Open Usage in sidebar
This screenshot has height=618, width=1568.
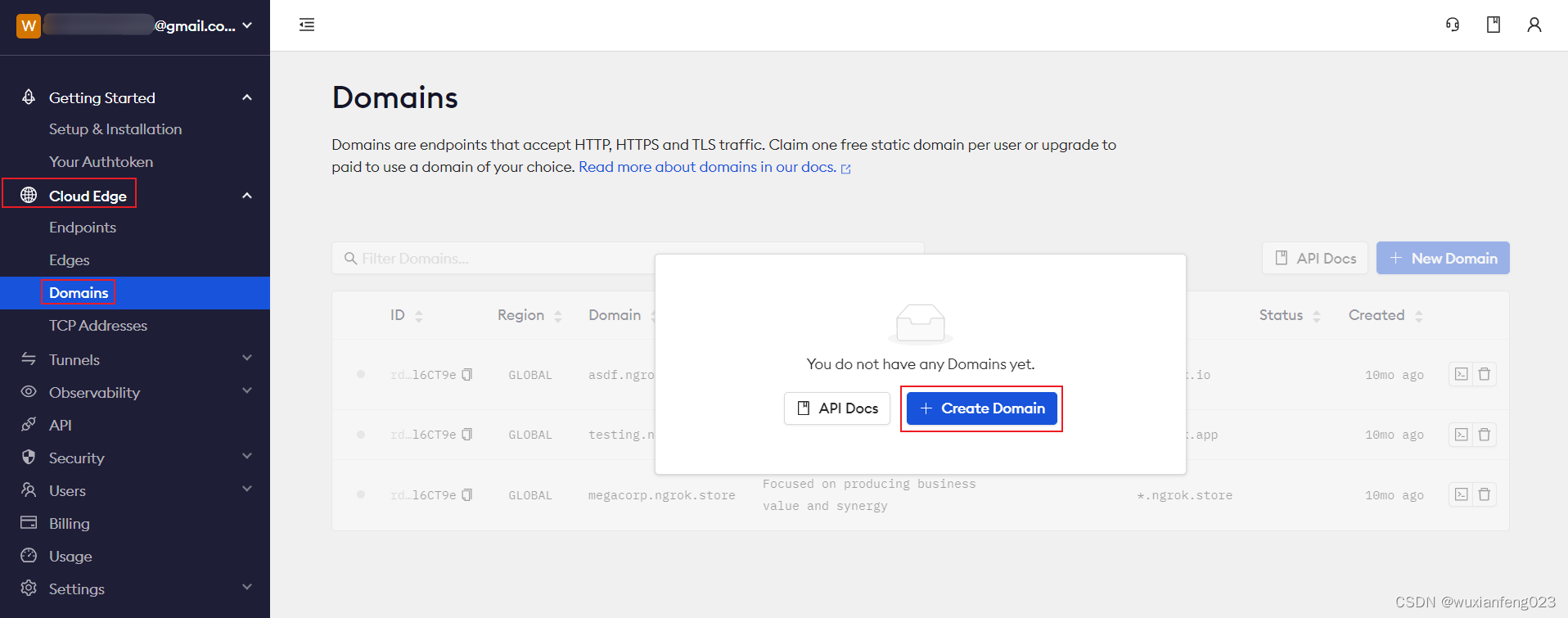(70, 556)
